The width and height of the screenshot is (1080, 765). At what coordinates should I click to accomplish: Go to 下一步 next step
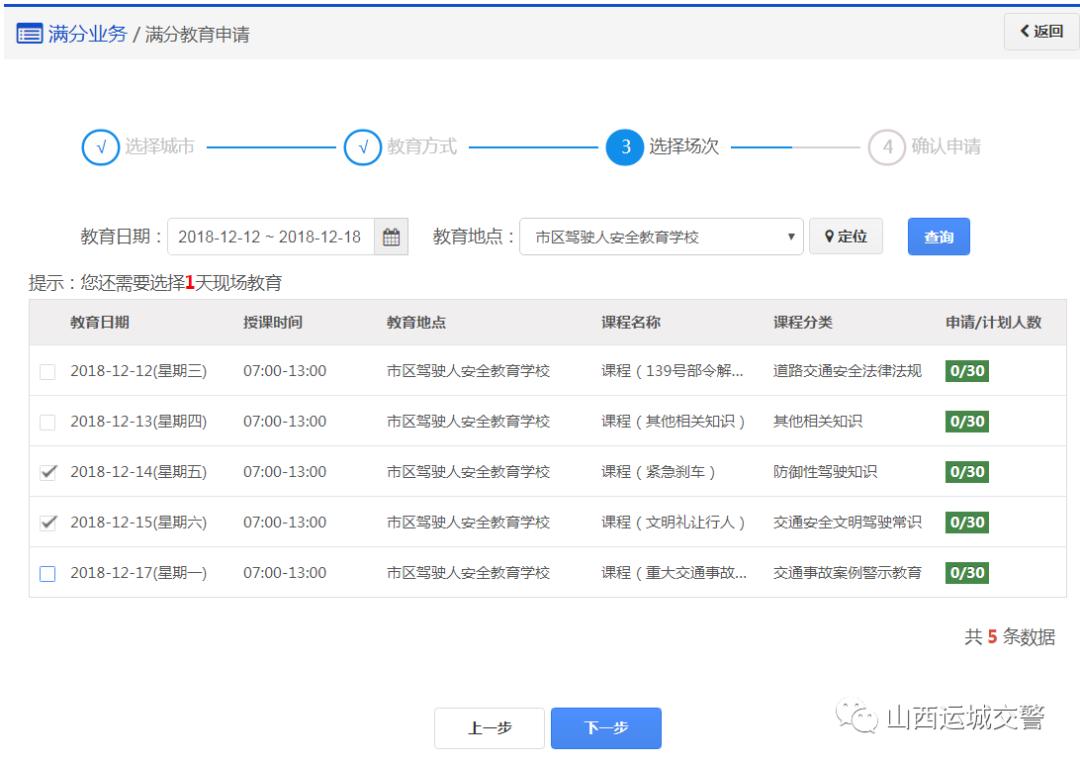coord(606,729)
